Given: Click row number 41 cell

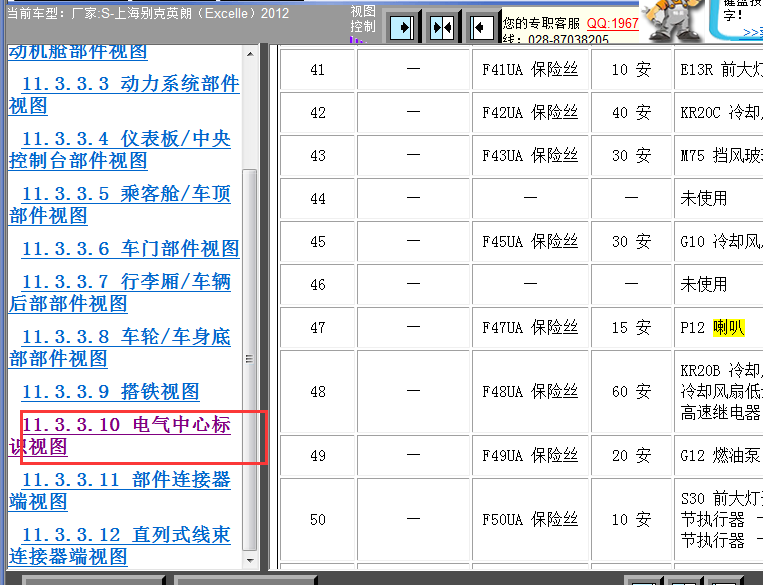Looking at the screenshot, I should click(x=318, y=70).
